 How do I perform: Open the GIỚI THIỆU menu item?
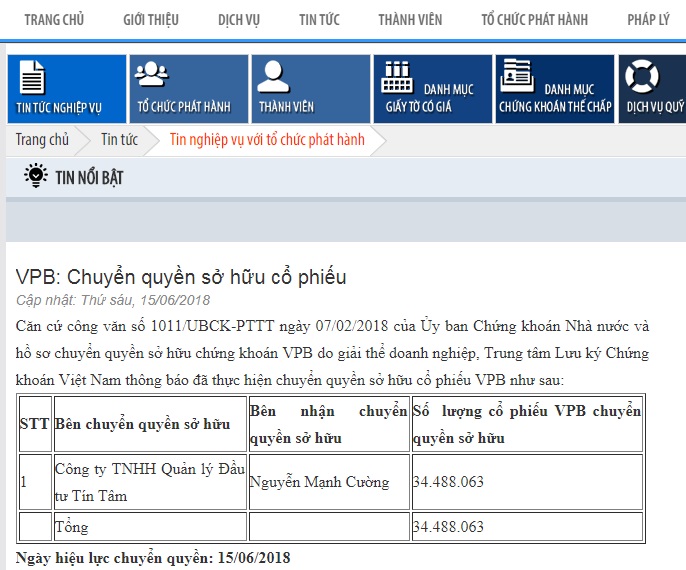click(x=151, y=20)
